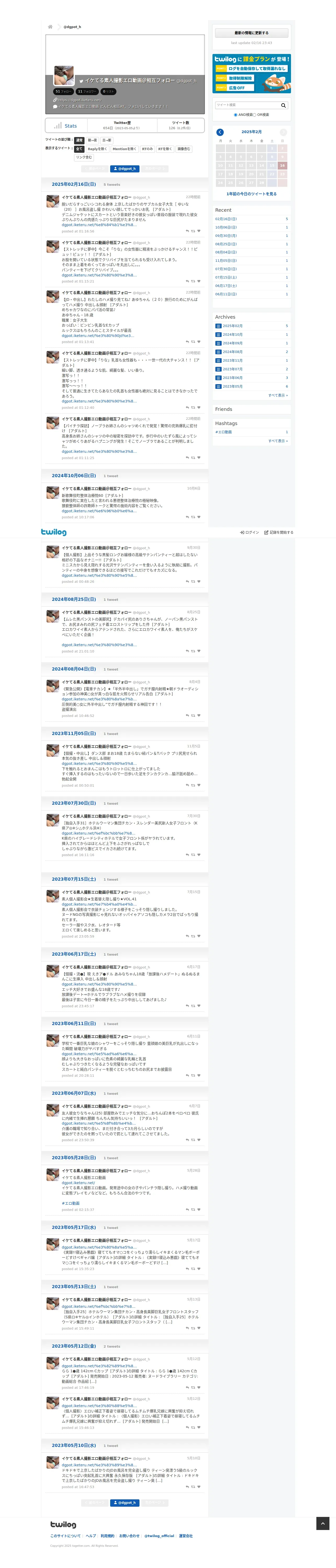Click 最新の情報に更新する button
This screenshot has width=336, height=1568.
click(x=251, y=33)
